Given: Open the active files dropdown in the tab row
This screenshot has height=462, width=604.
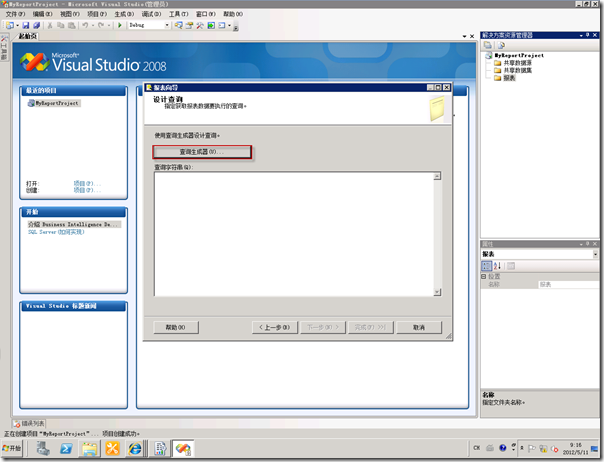Looking at the screenshot, I should [465, 36].
